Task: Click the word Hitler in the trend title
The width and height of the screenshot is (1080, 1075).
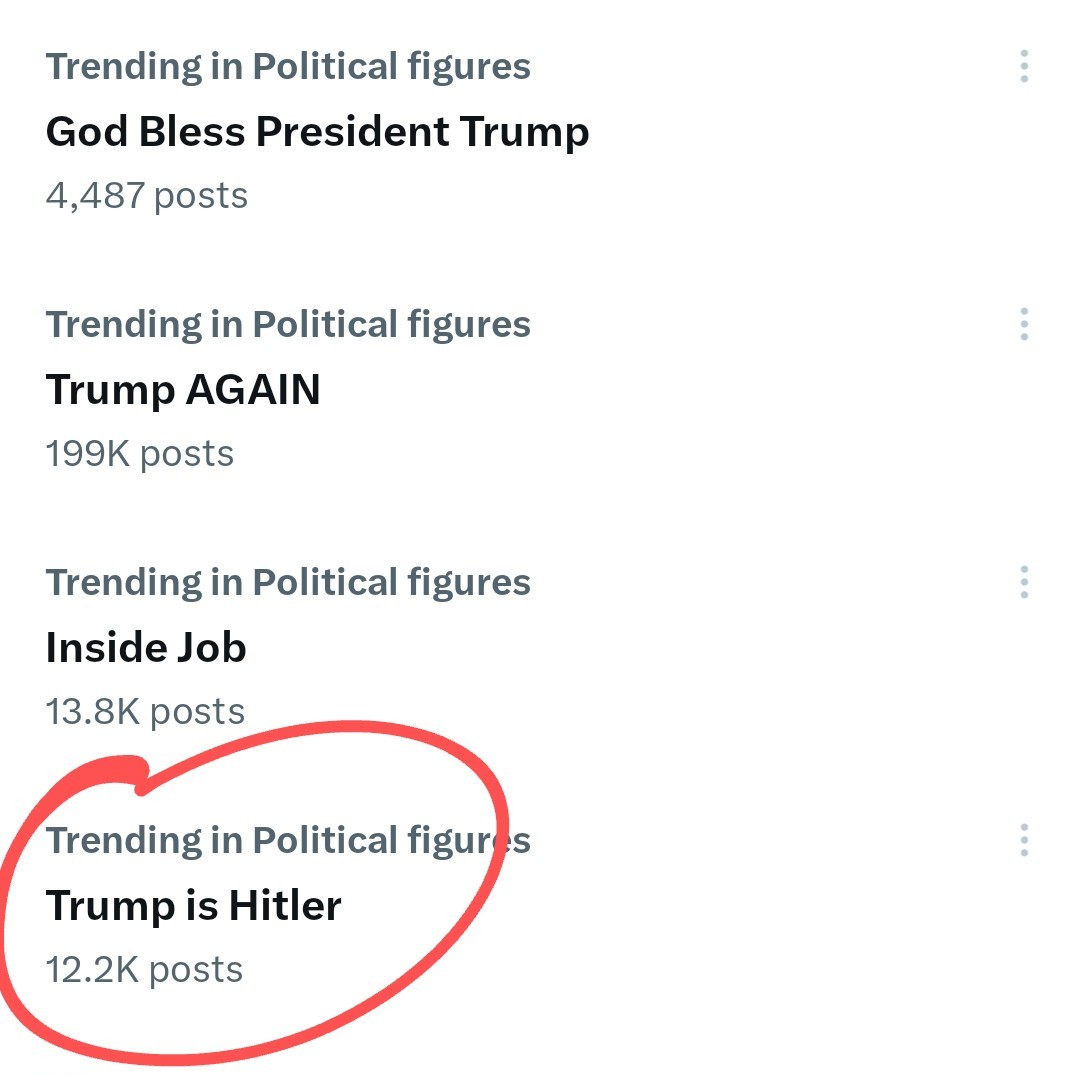Action: tap(285, 906)
